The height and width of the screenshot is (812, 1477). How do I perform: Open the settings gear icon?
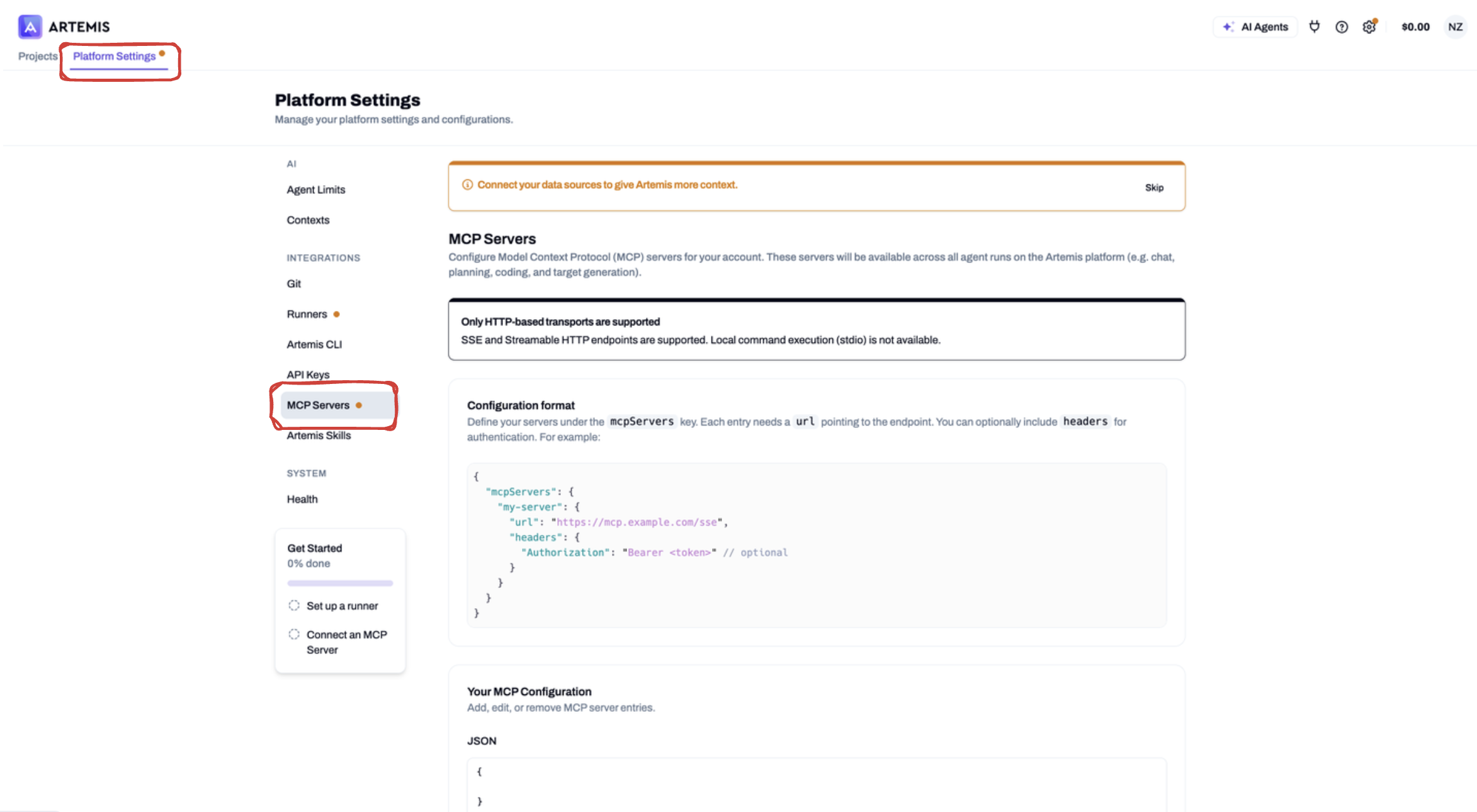coord(1369,27)
